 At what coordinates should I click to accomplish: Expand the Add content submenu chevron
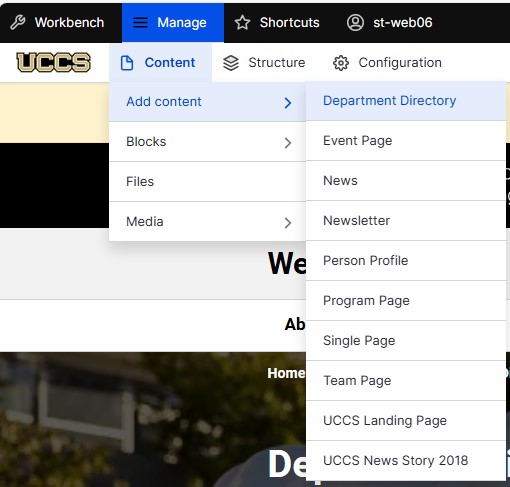pos(288,103)
